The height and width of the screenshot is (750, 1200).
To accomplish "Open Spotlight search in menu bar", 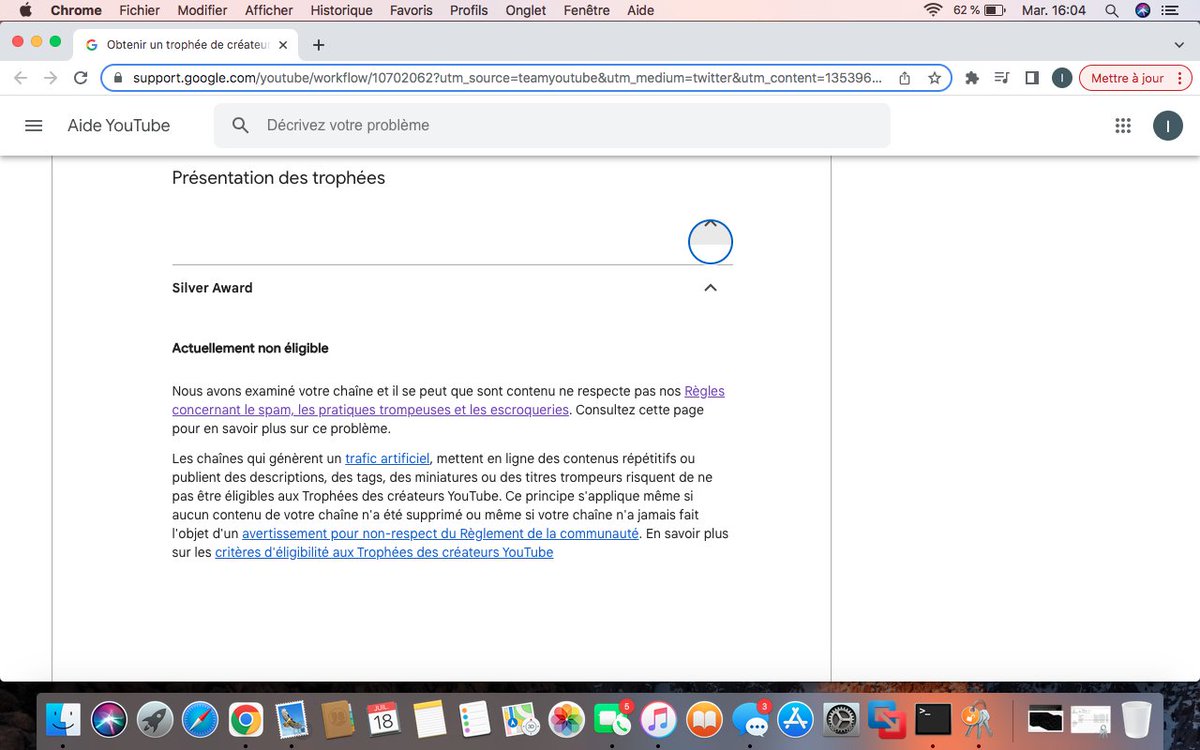I will pyautogui.click(x=1112, y=10).
